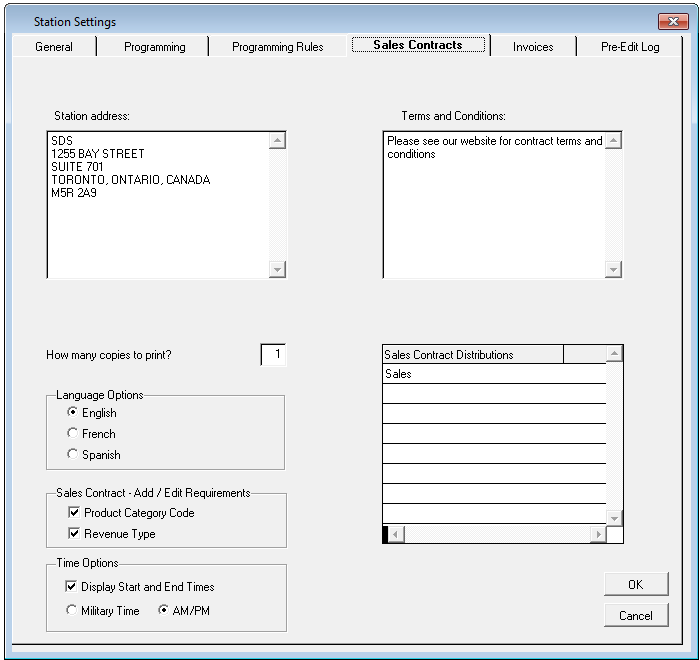Choose English language radio button
The width and height of the screenshot is (700, 660).
(72, 413)
